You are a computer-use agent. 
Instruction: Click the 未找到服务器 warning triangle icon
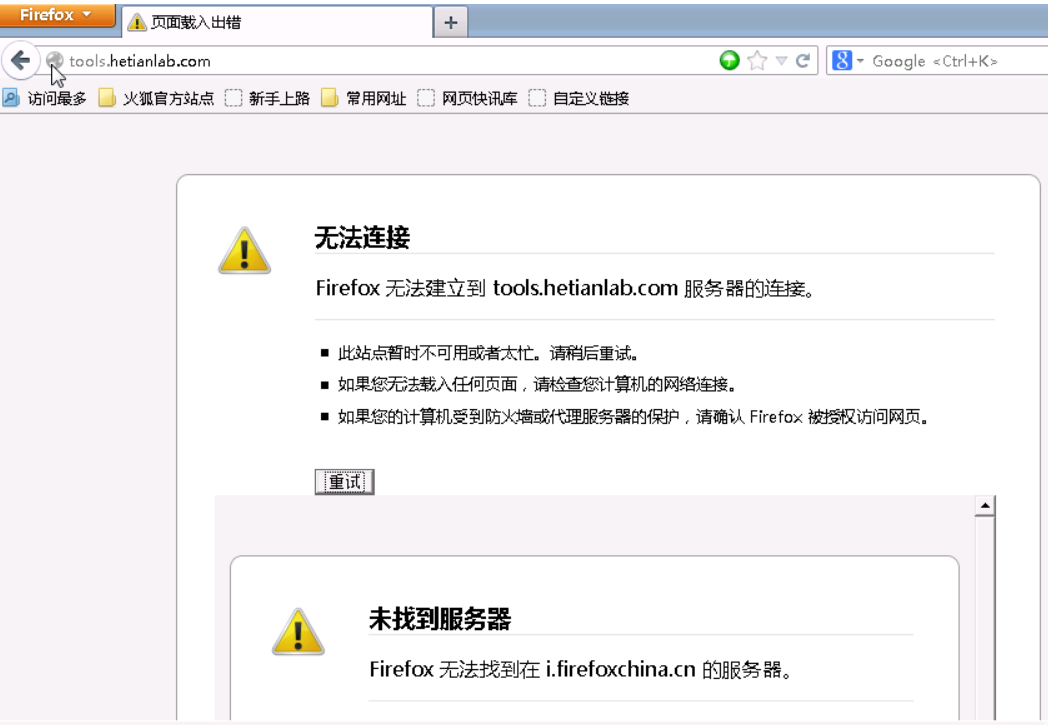(x=298, y=631)
